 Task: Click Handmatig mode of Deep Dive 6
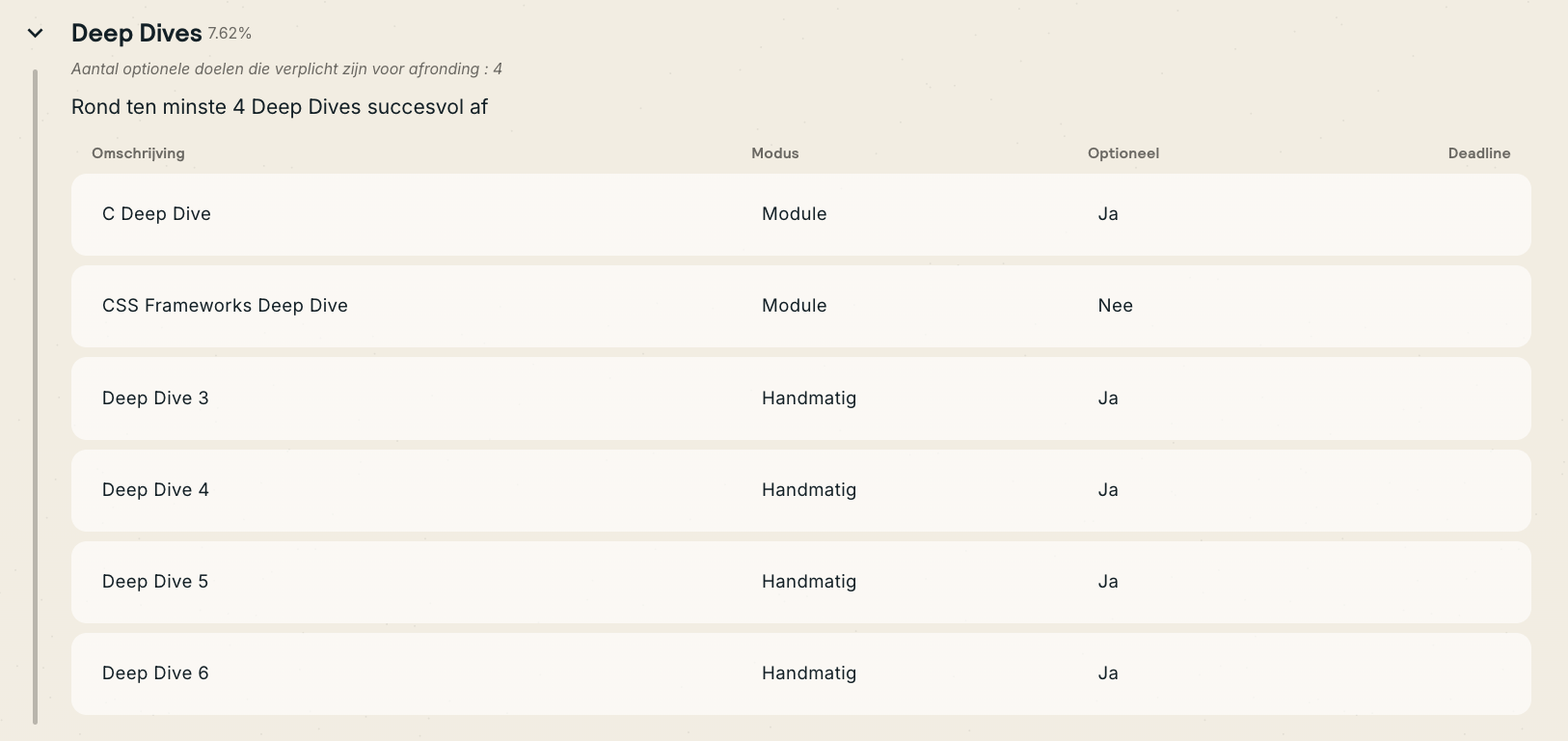(808, 673)
